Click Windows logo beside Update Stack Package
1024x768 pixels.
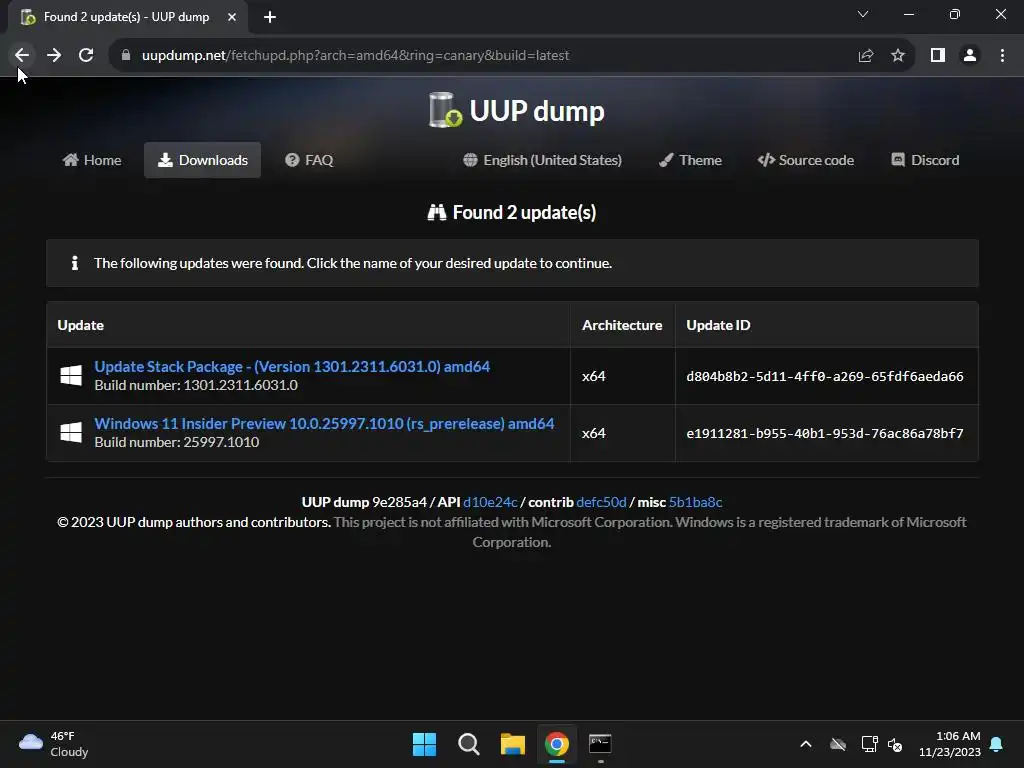pos(71,376)
